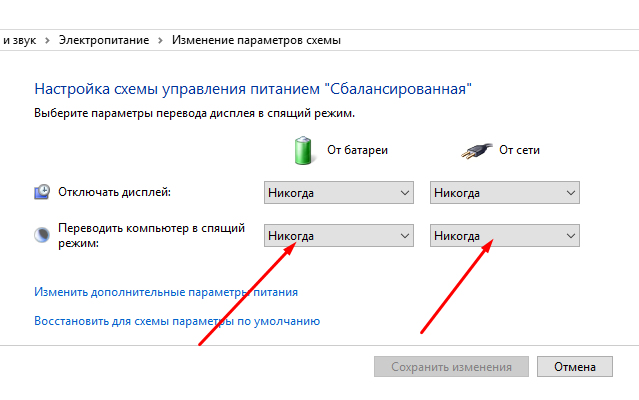Click the sleep mode moon icon
639x400 pixels.
(42, 235)
